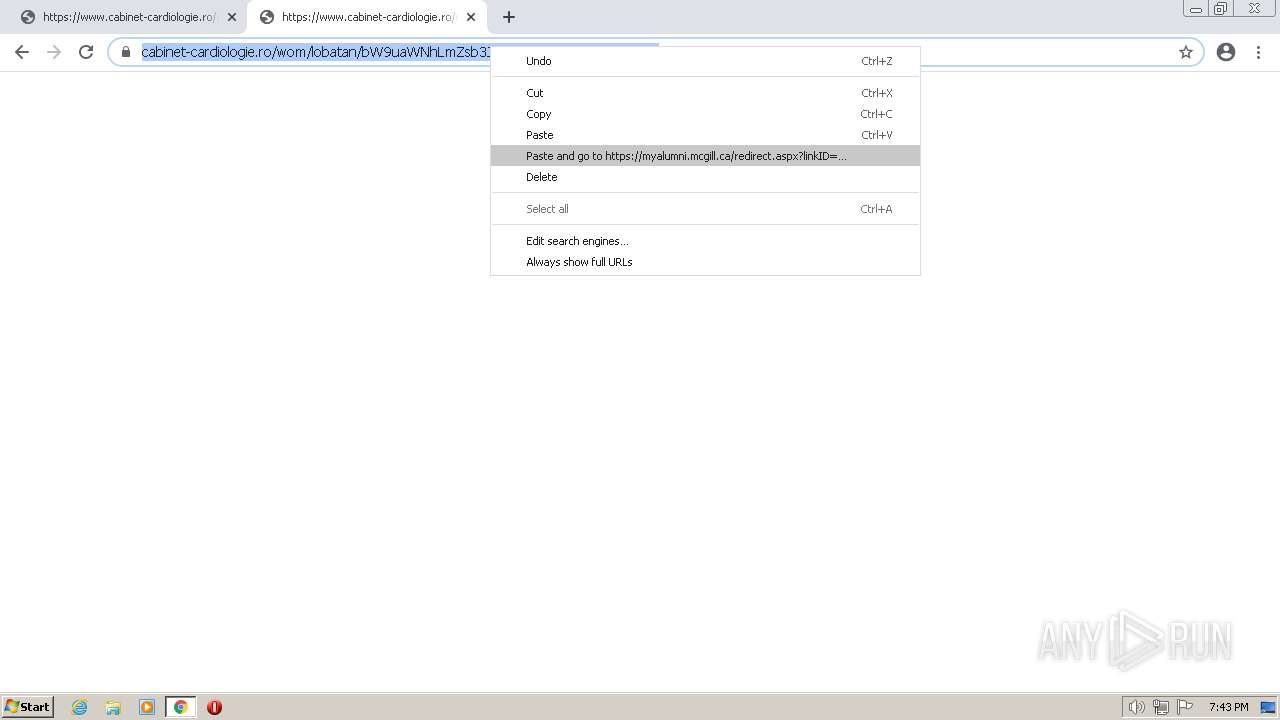1280x720 pixels.
Task: Choose Cut from the context menu
Action: point(705,93)
